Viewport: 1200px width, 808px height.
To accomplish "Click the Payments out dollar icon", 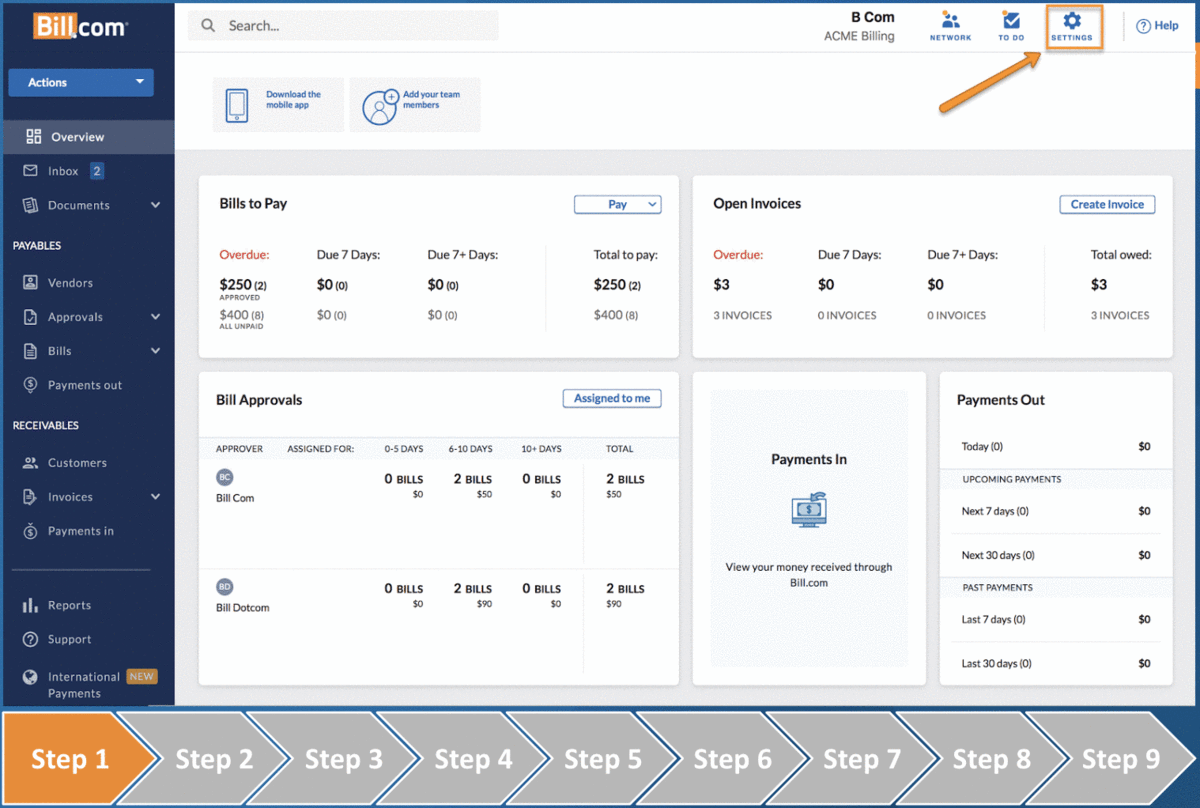I will pyautogui.click(x=30, y=385).
